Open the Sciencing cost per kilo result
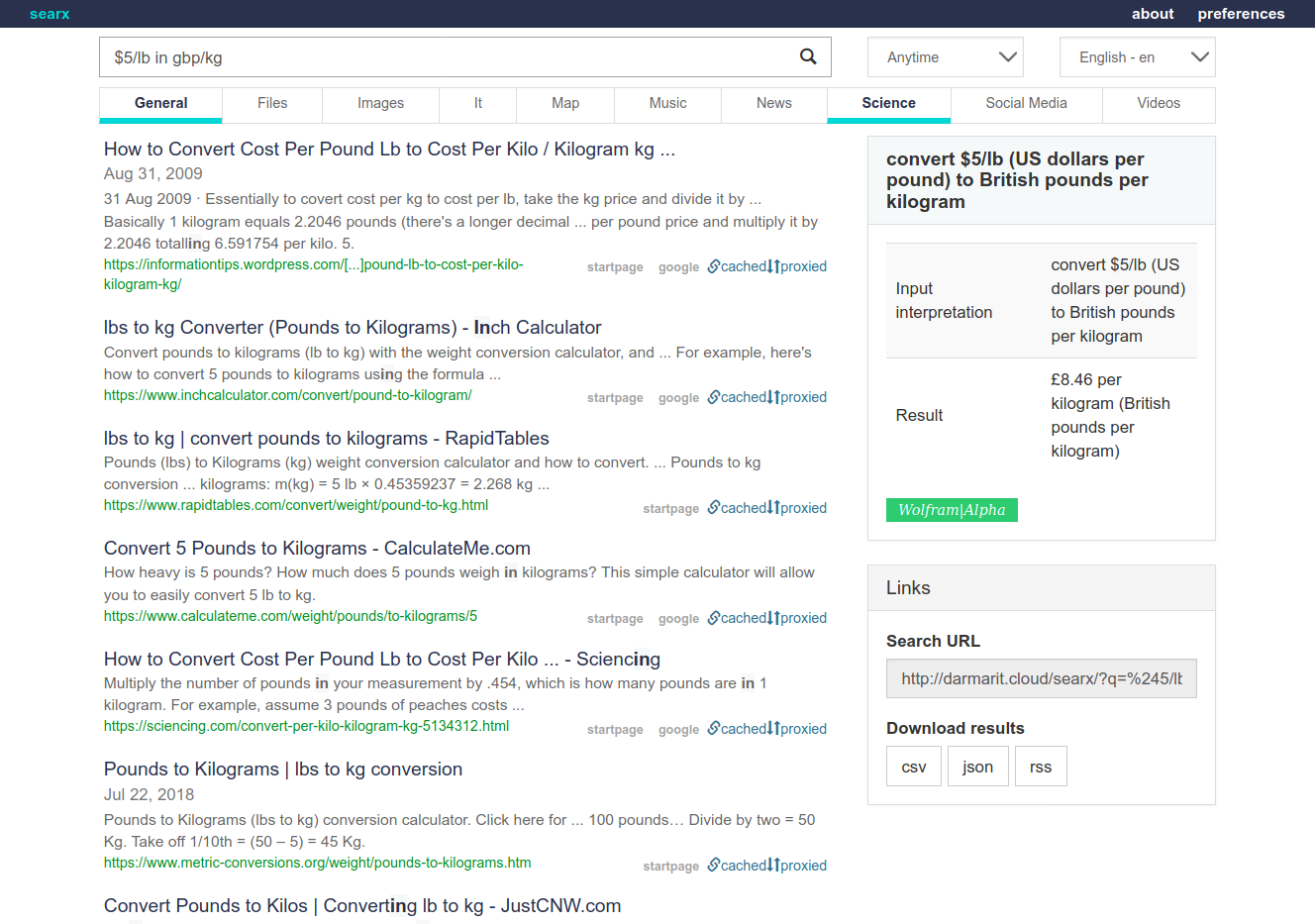 pyautogui.click(x=382, y=660)
